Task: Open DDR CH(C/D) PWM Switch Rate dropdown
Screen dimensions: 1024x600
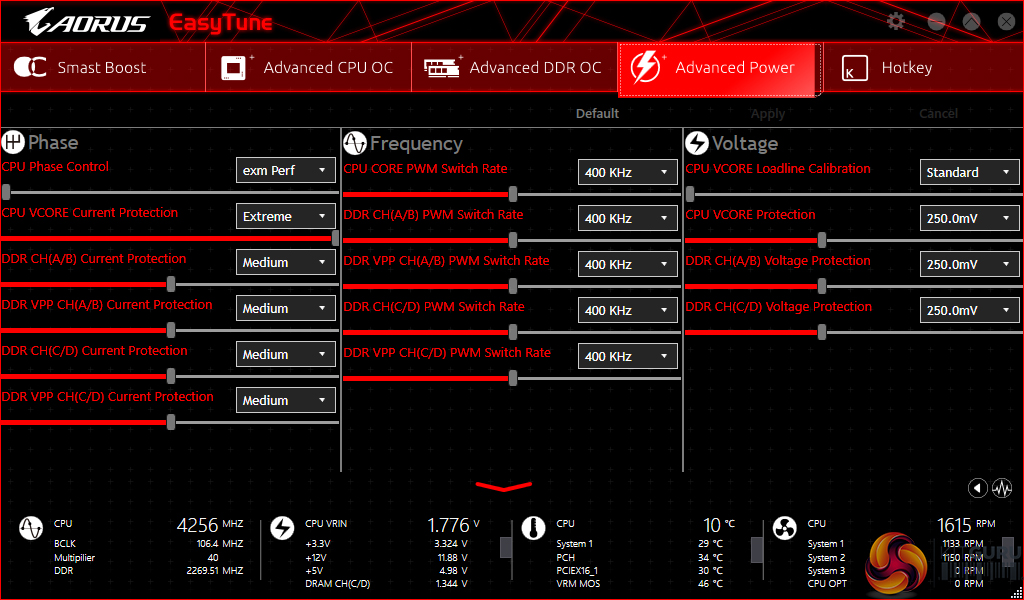Action: [x=628, y=310]
